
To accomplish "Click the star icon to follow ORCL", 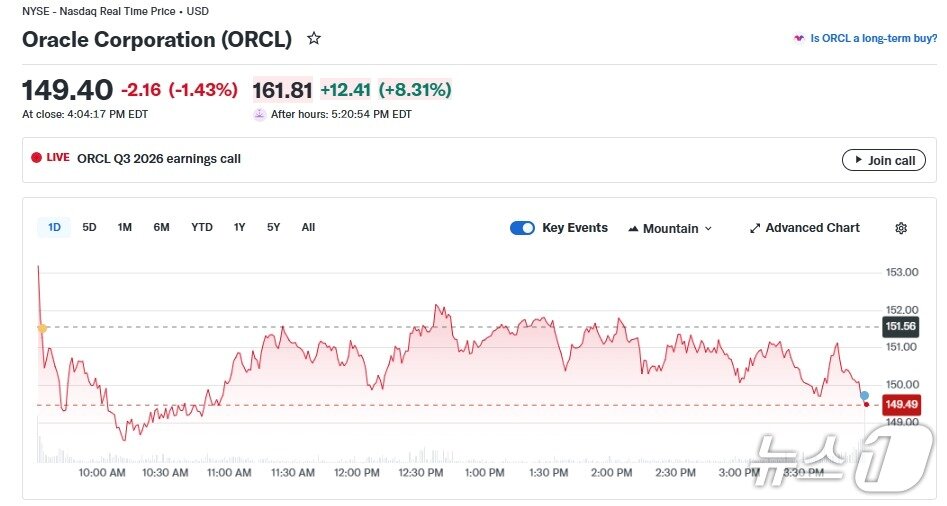I will pyautogui.click(x=314, y=39).
